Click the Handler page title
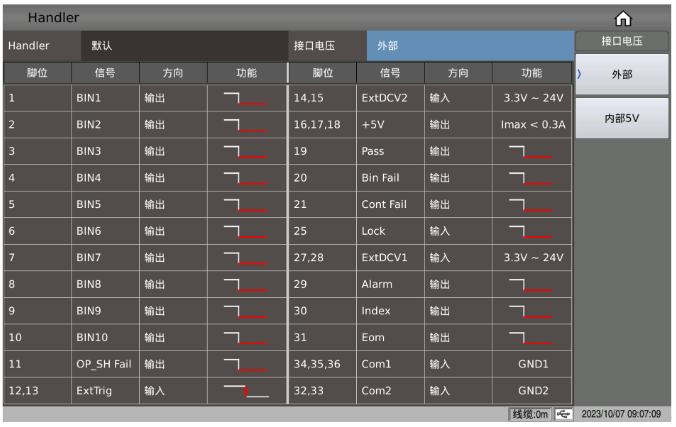676x427 pixels. [53, 18]
